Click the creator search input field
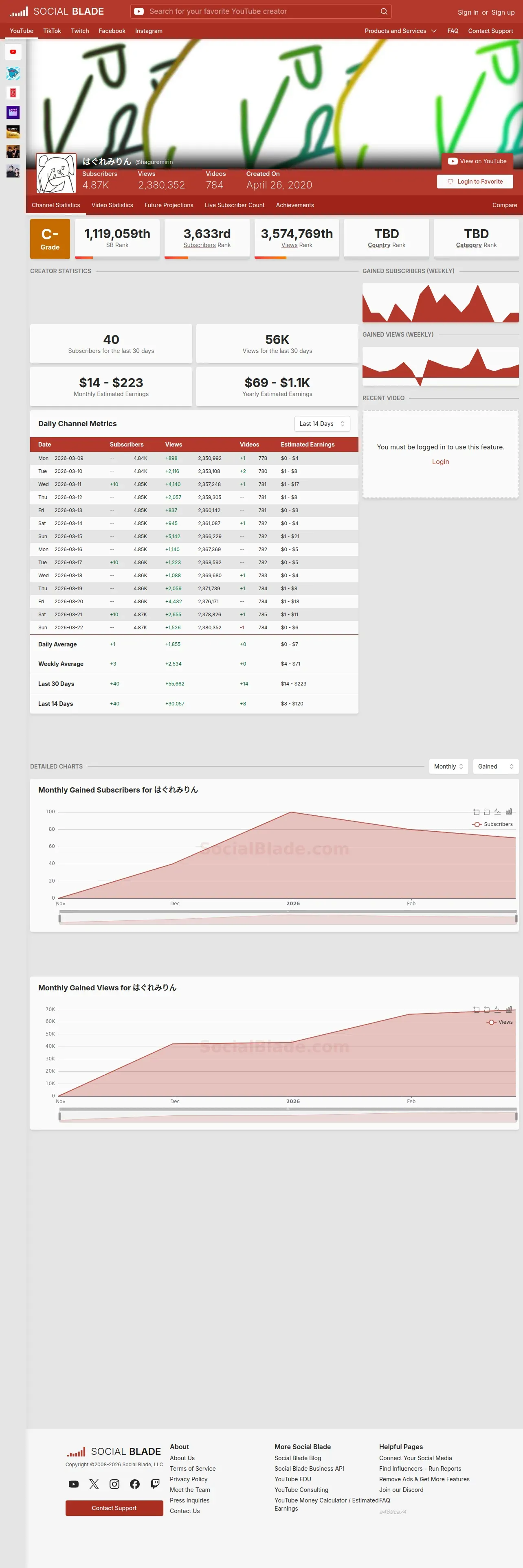Viewport: 523px width, 1568px height. tap(262, 11)
